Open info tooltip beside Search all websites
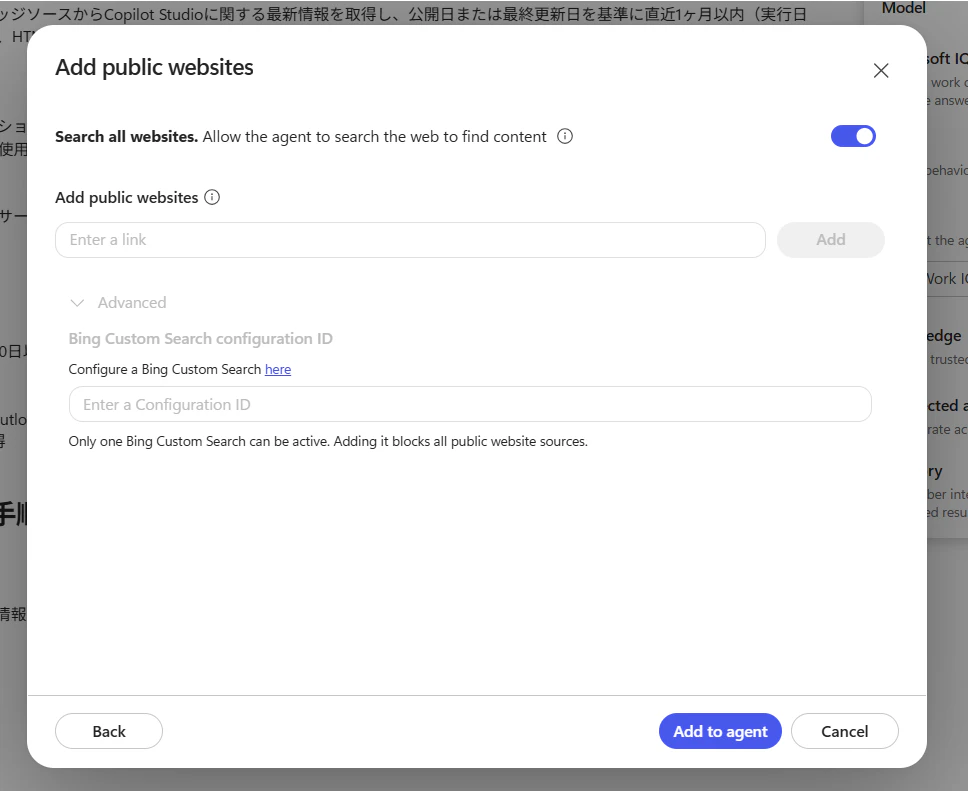The image size is (968, 791). click(565, 136)
